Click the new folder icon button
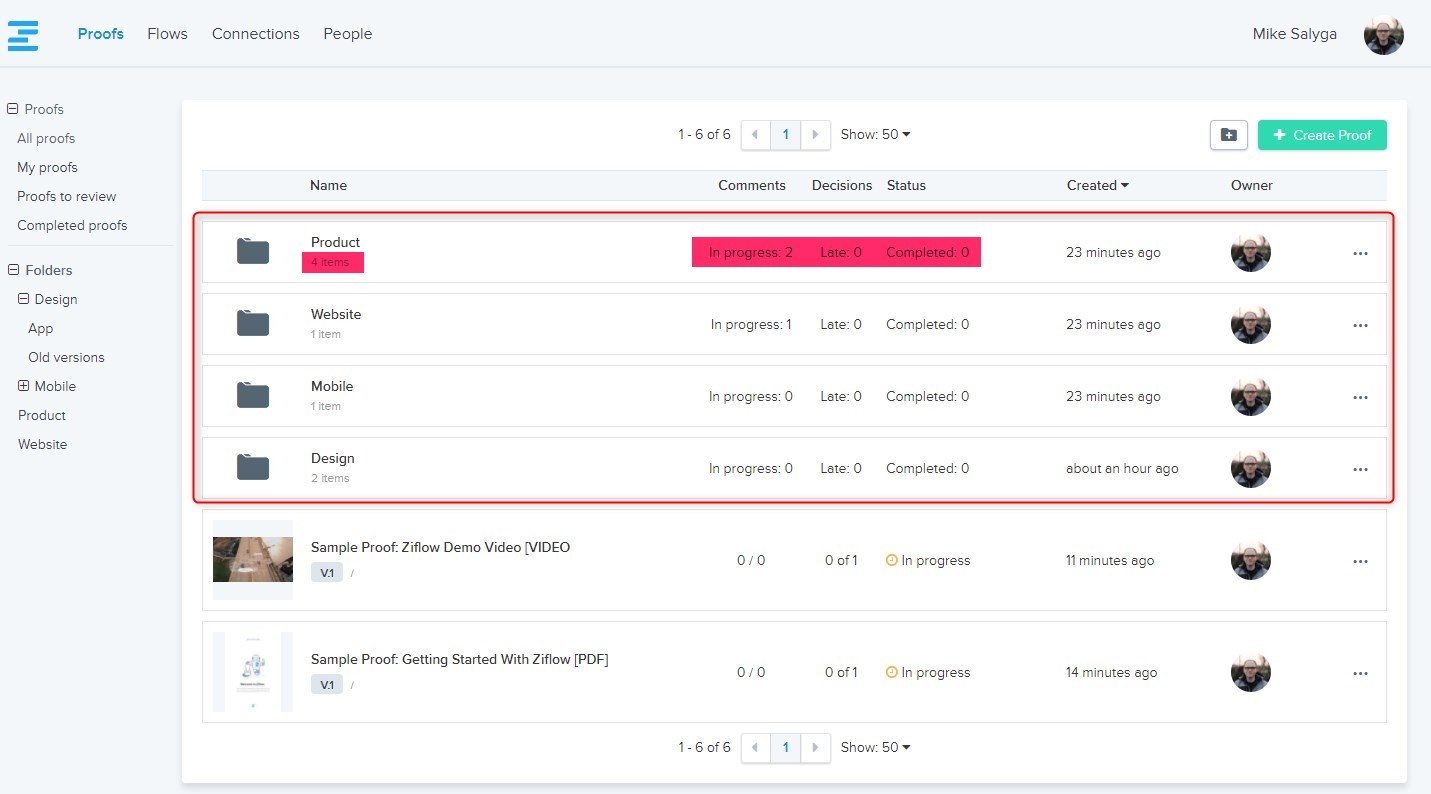 click(1228, 135)
